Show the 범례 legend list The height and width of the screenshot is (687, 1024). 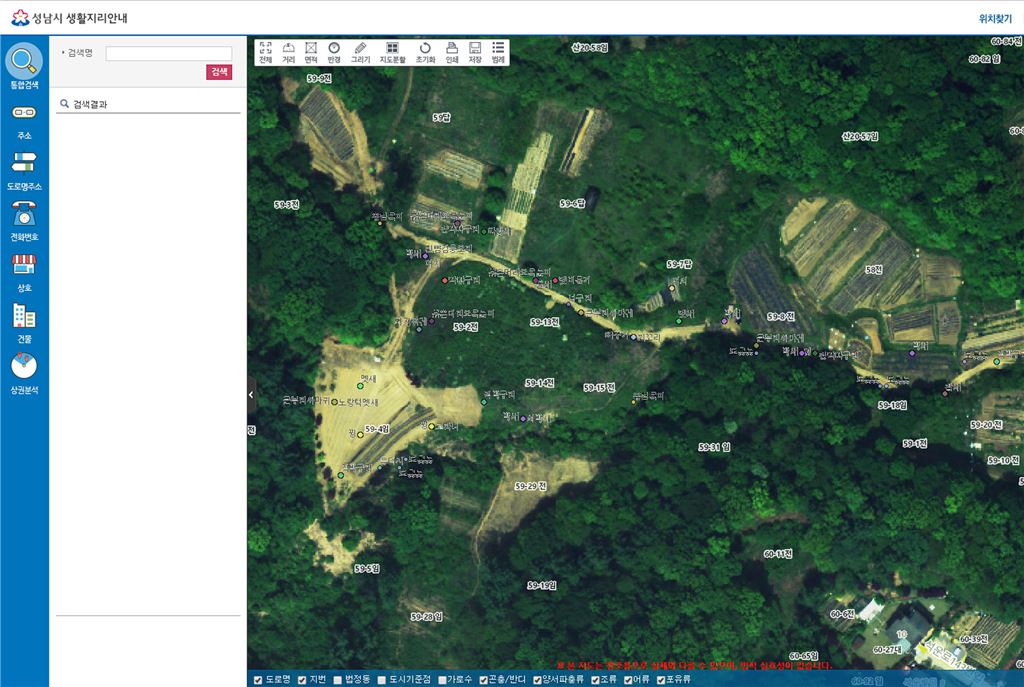[x=498, y=52]
